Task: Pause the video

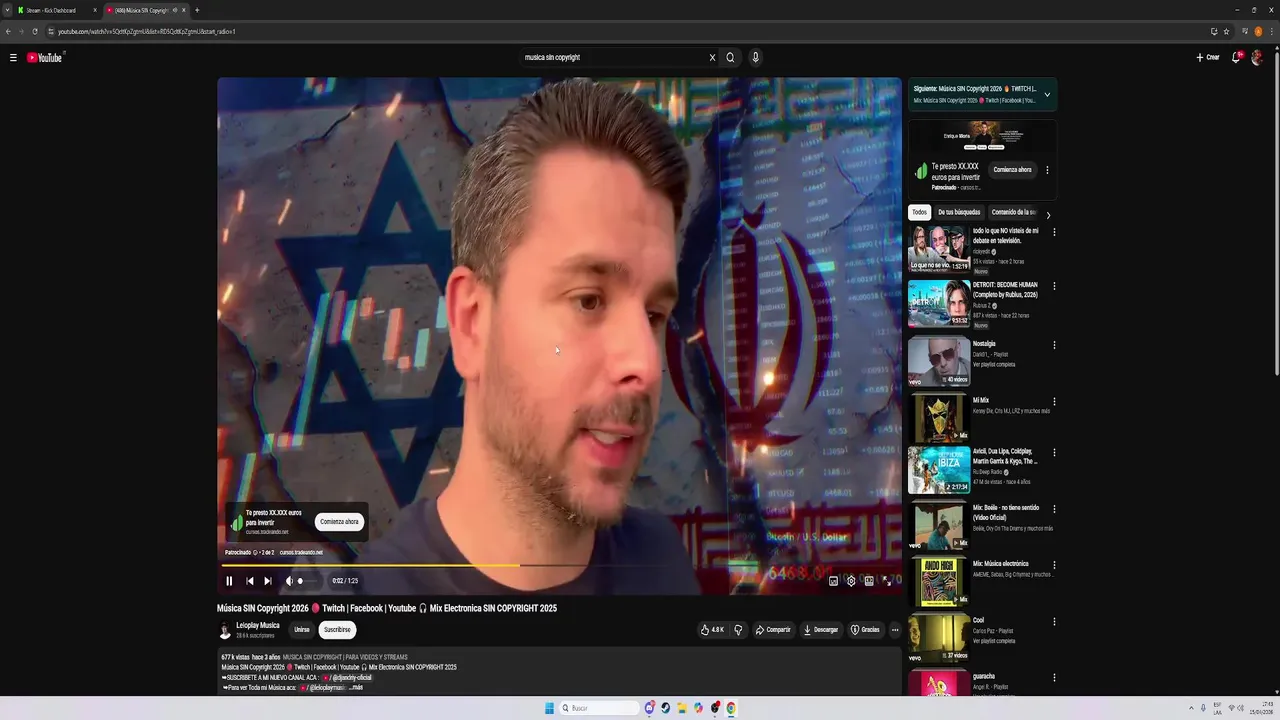Action: (x=229, y=581)
